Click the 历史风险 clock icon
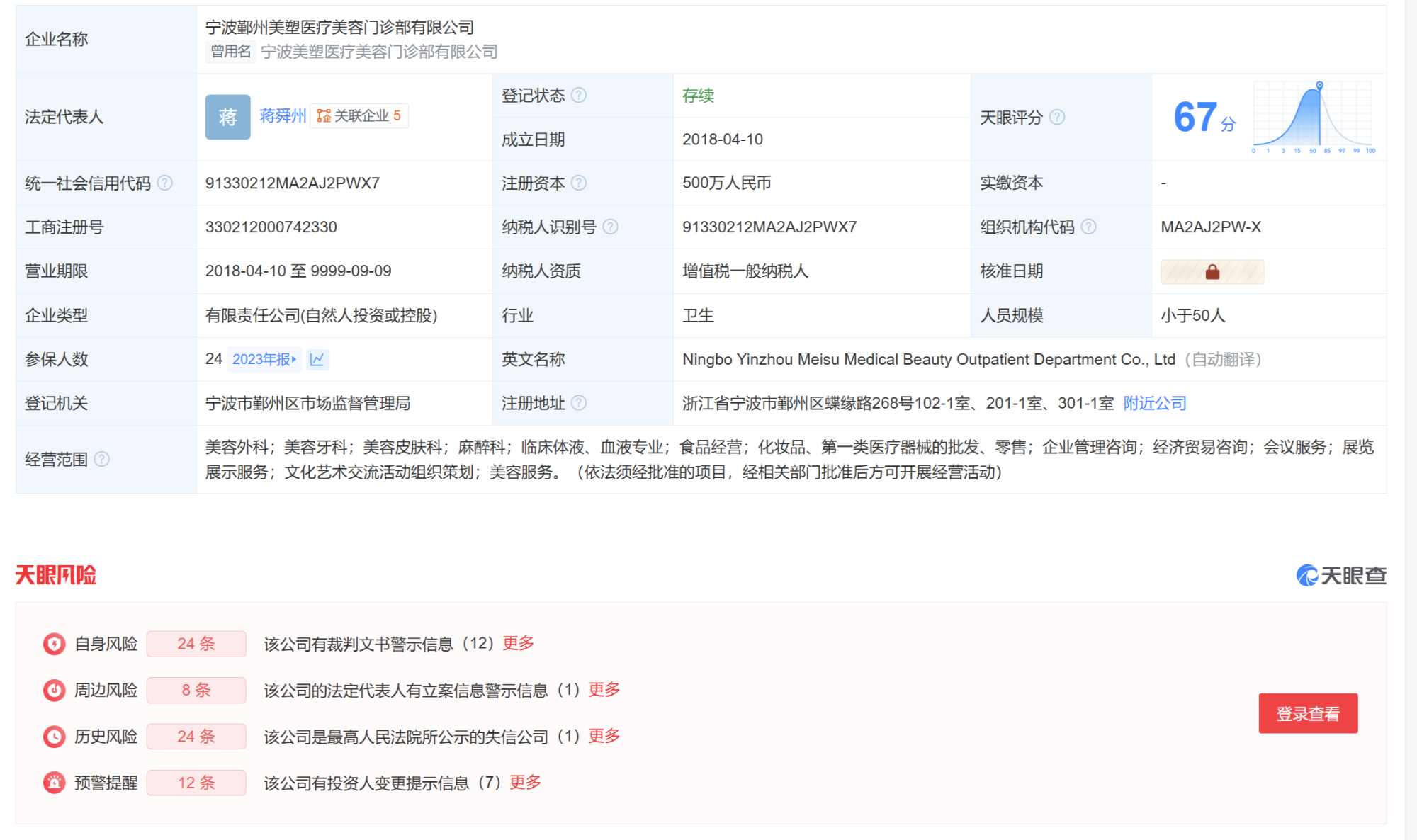The image size is (1417, 840). (x=54, y=737)
